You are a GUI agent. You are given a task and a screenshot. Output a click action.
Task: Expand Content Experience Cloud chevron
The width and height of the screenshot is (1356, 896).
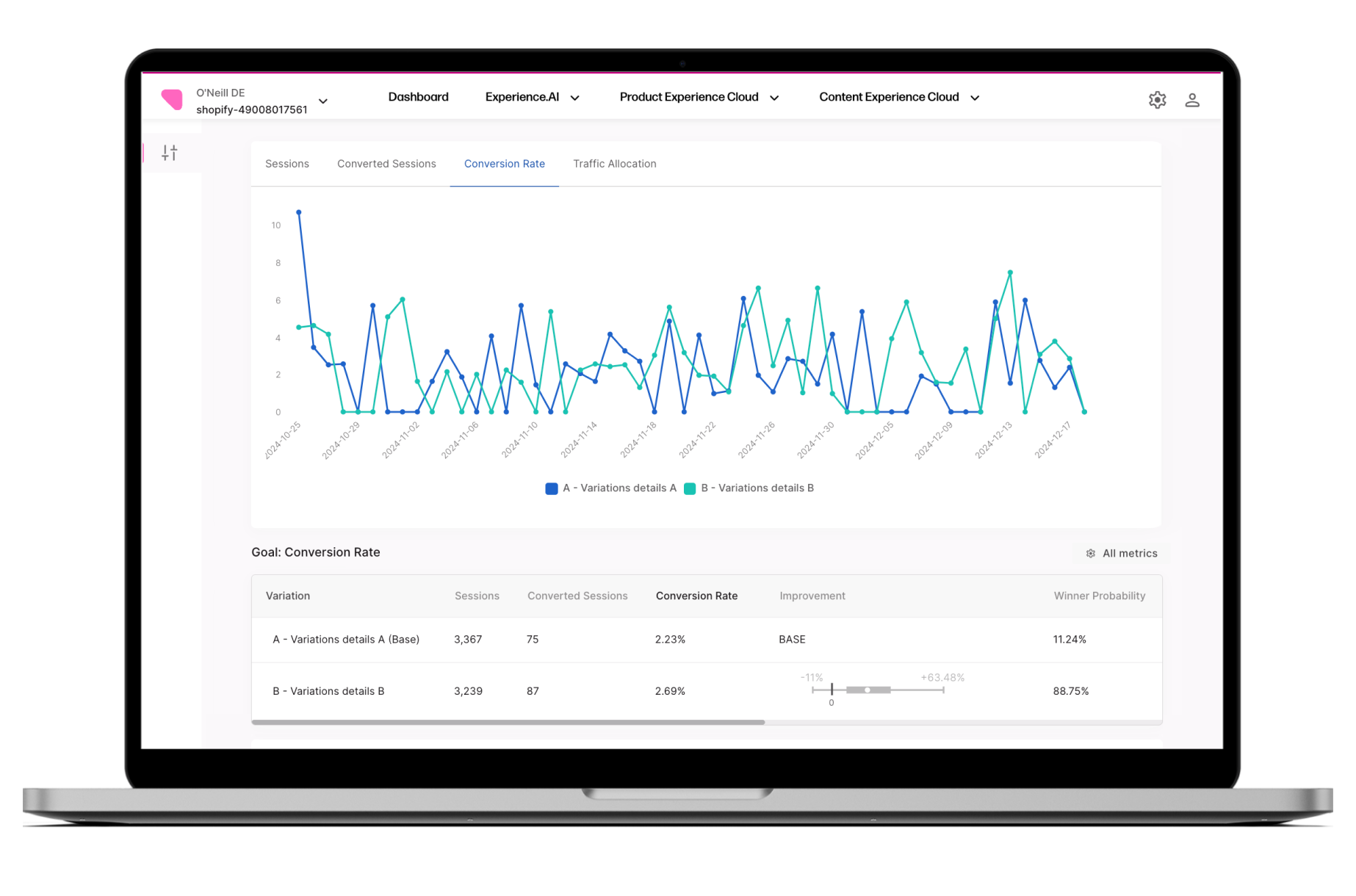tap(975, 98)
